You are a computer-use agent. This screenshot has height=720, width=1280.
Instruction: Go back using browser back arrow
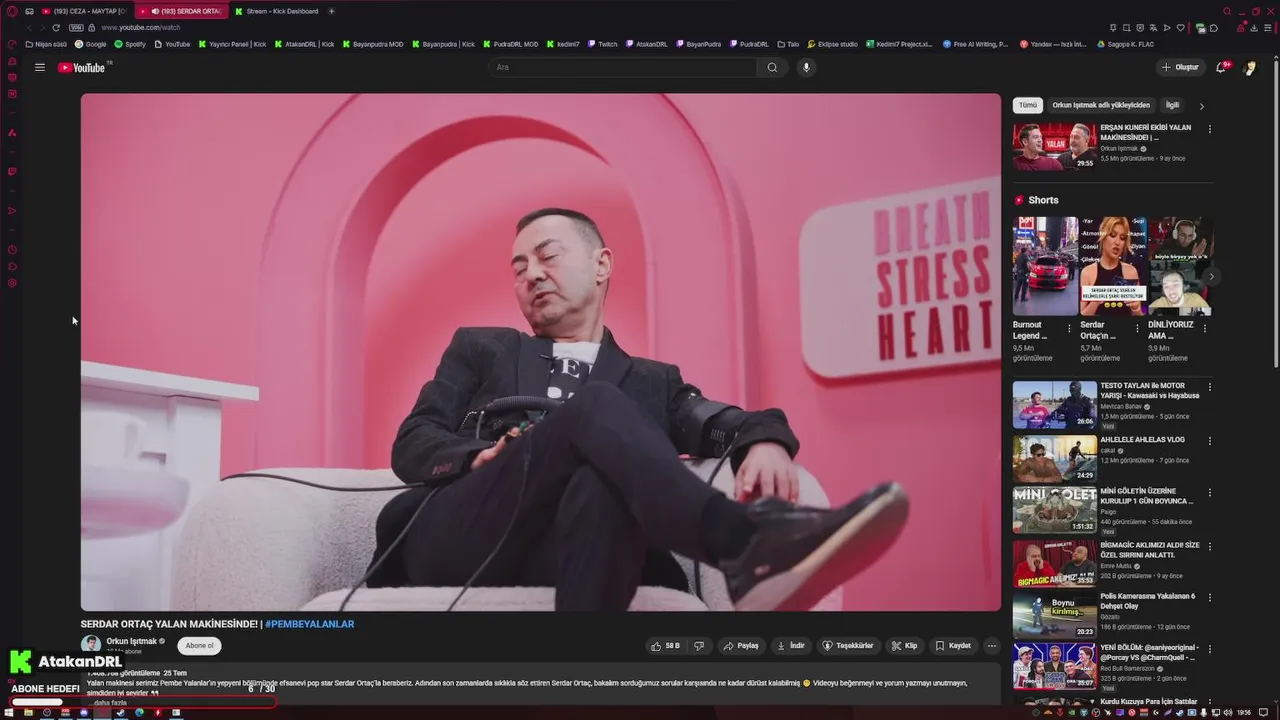28,28
